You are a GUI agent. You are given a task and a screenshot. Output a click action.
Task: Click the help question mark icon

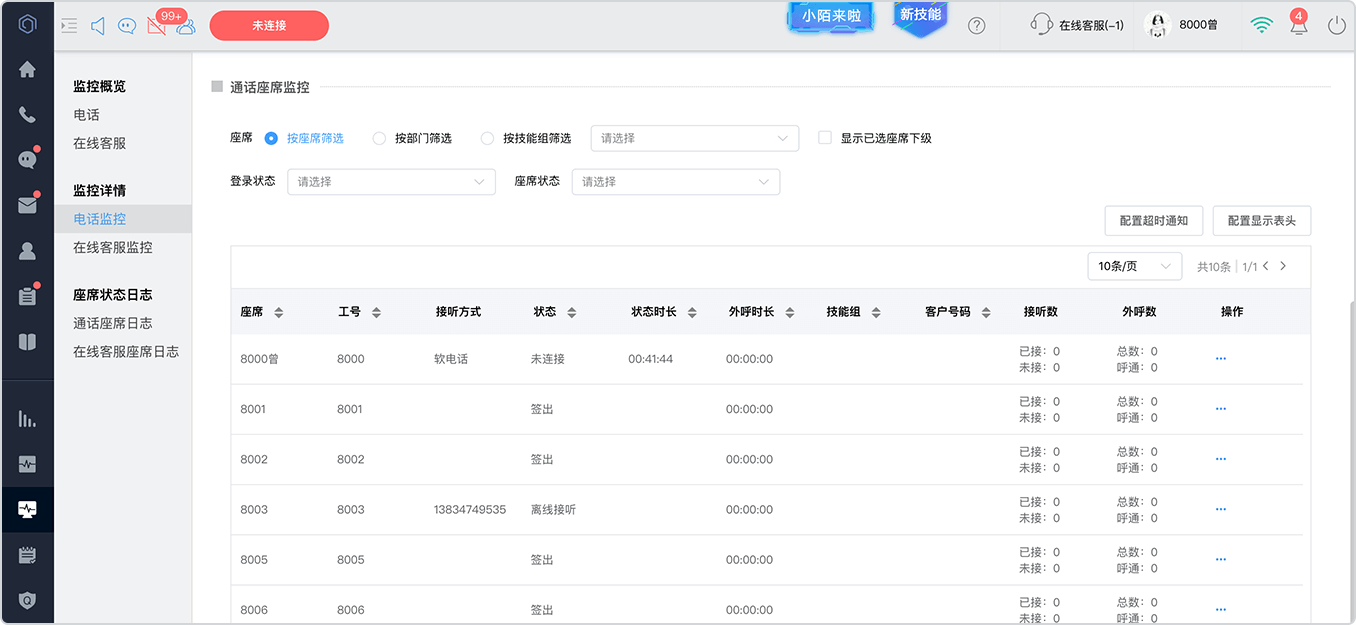click(x=977, y=26)
